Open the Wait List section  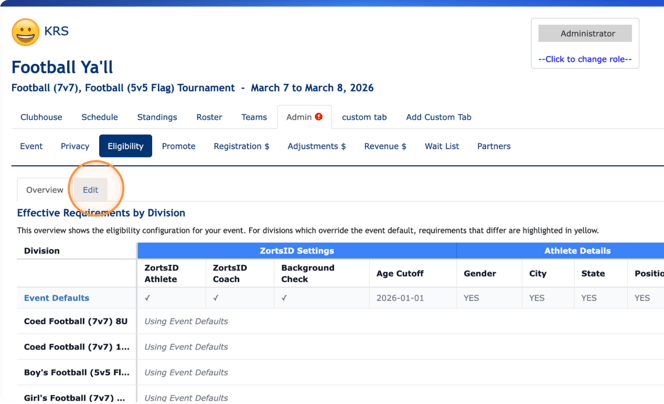pos(441,146)
